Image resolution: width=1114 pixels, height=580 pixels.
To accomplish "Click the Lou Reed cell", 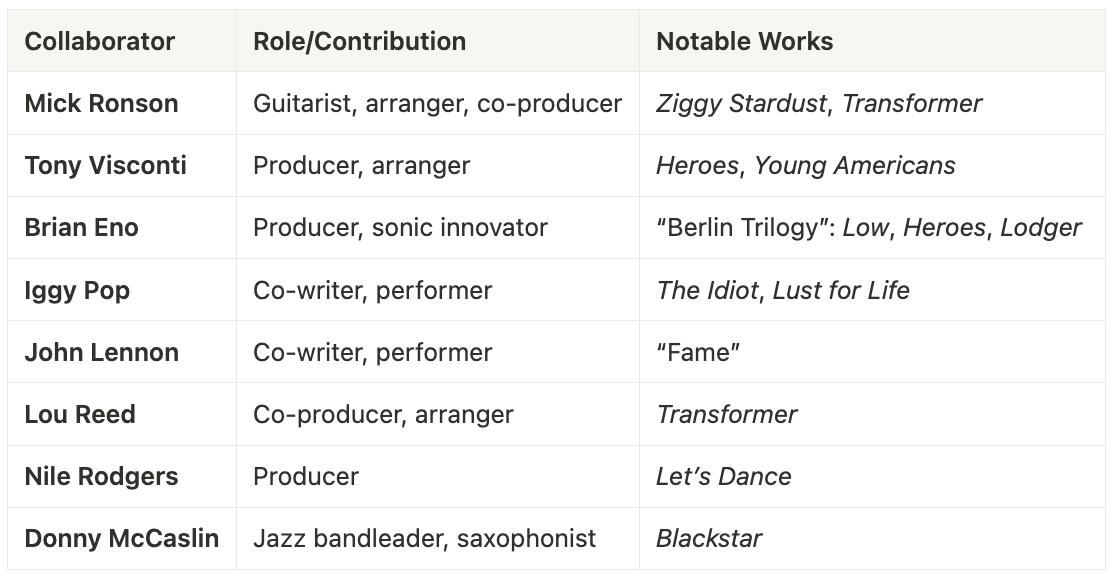I will point(121,414).
